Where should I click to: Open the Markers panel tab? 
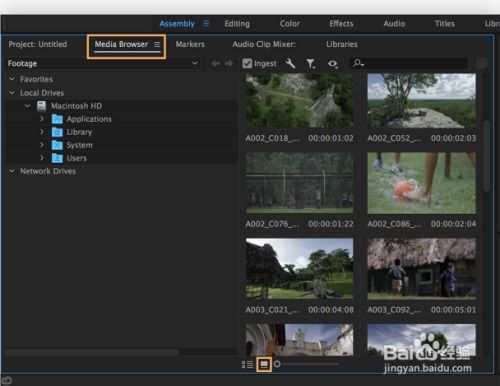[190, 44]
